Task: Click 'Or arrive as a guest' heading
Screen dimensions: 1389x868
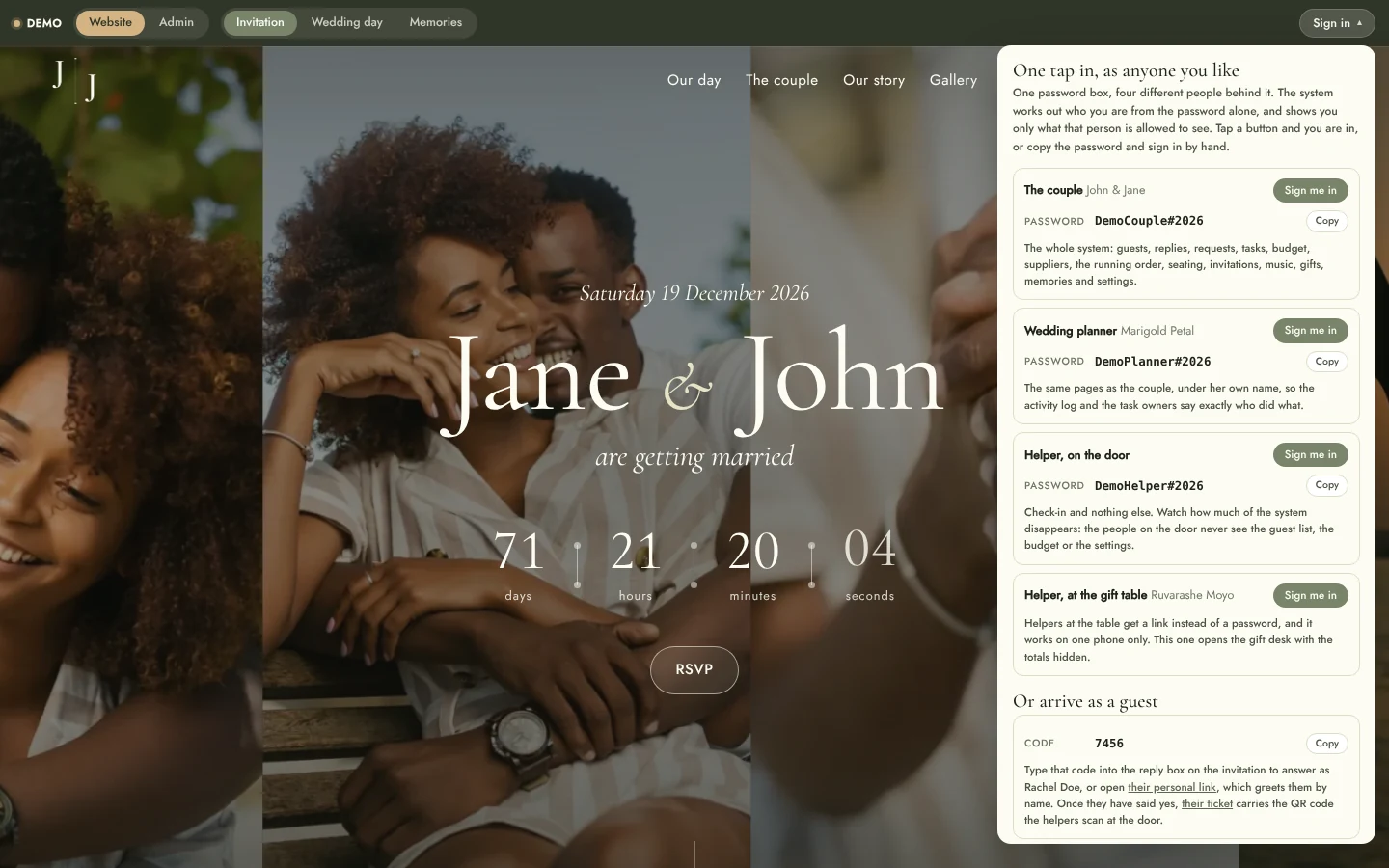Action: pyautogui.click(x=1085, y=701)
